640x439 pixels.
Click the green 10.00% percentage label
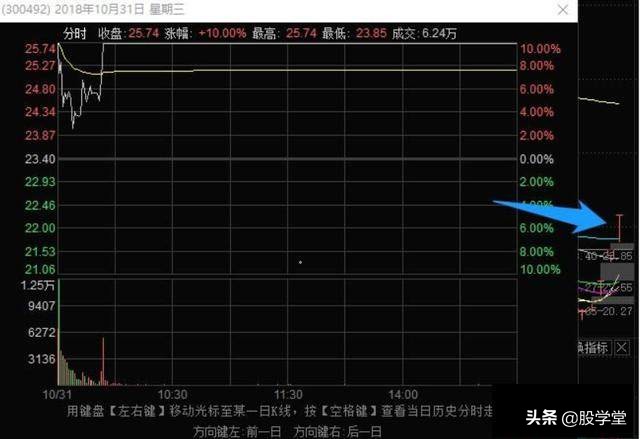[x=540, y=269]
